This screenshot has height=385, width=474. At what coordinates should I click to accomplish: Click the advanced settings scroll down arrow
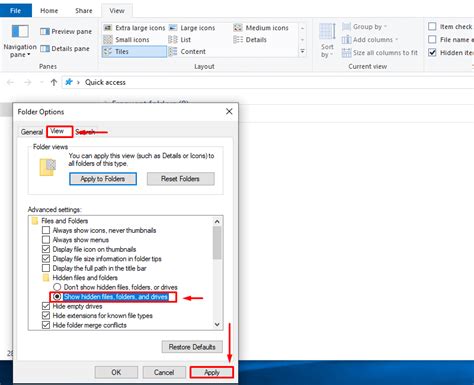point(217,324)
